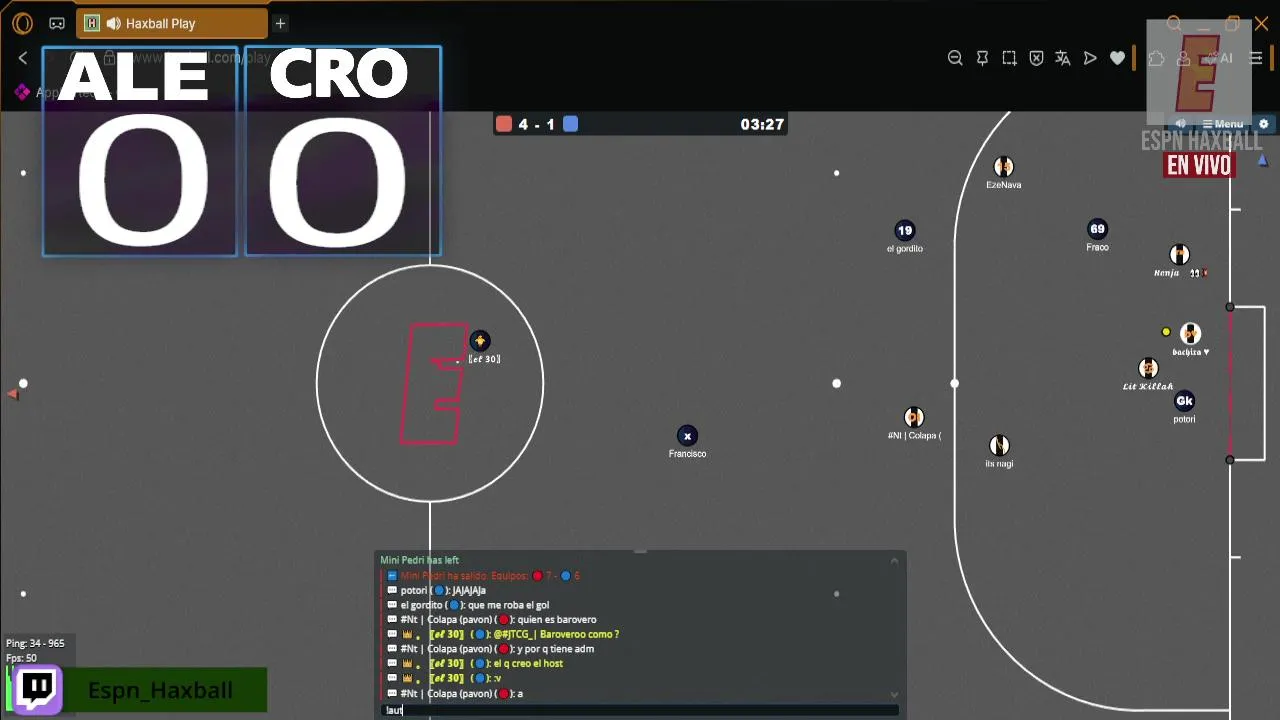The width and height of the screenshot is (1280, 720).
Task: Click the goalkeeper 'Gk' potori disc
Action: 1184,401
